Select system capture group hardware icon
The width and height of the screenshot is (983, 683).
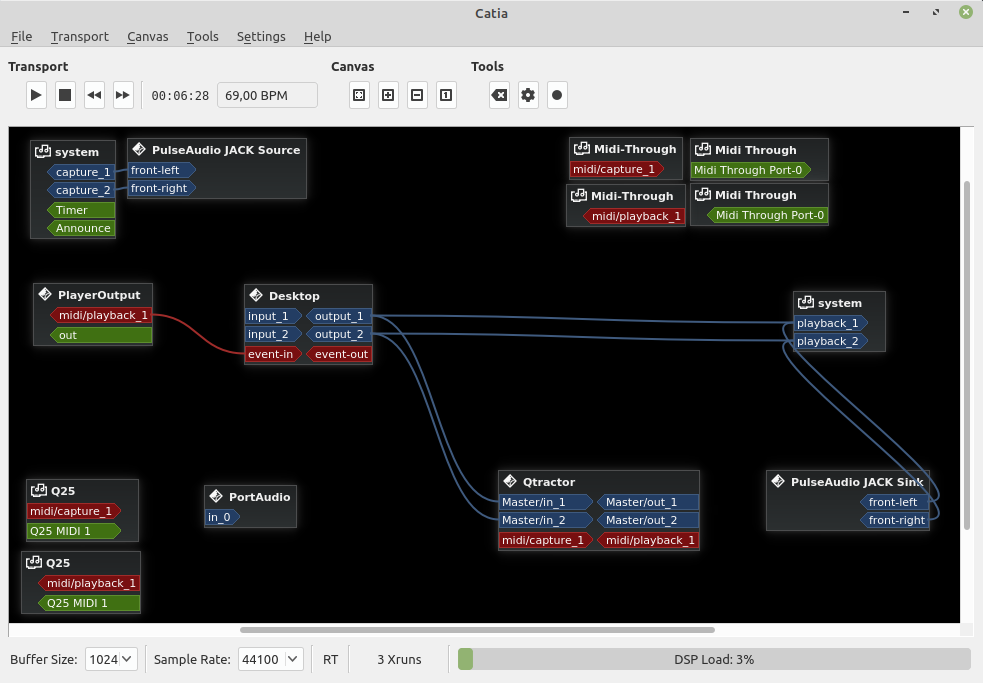pyautogui.click(x=43, y=151)
